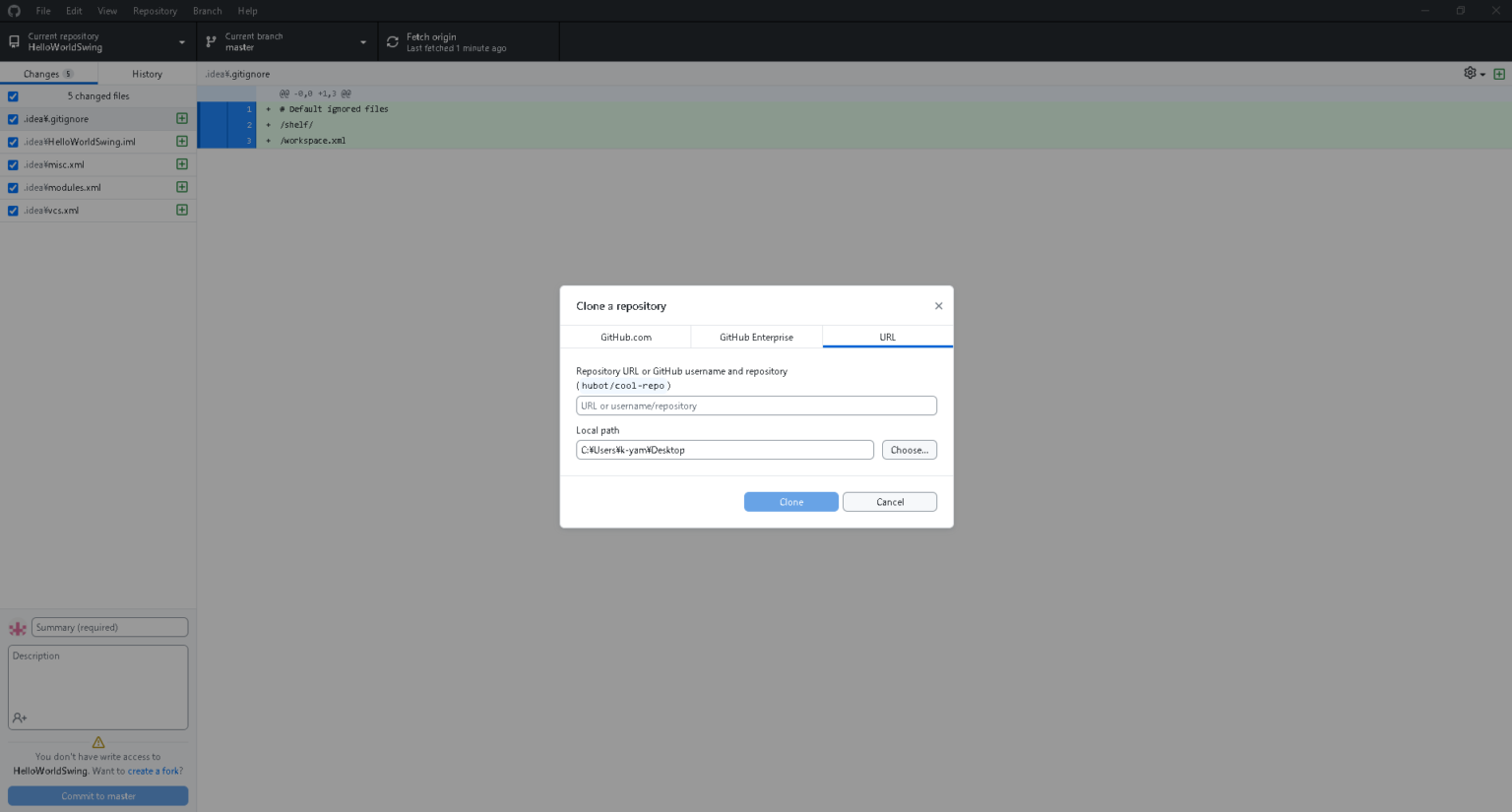1512x812 pixels.
Task: Click the Fetch origin sync icon
Action: coord(393,42)
